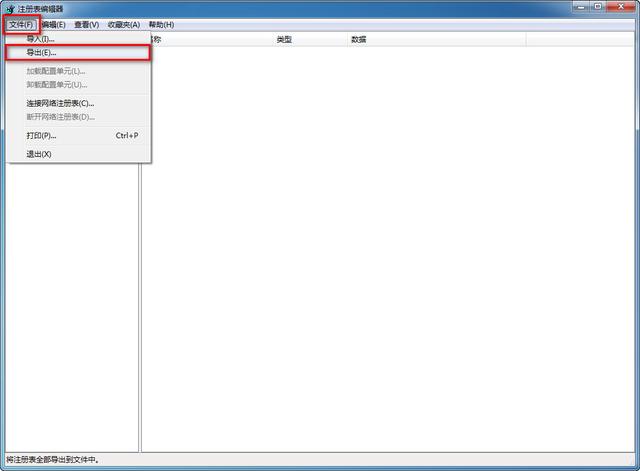The height and width of the screenshot is (471, 640).
Task: Open the 帮助(H) menu
Action: [x=161, y=24]
